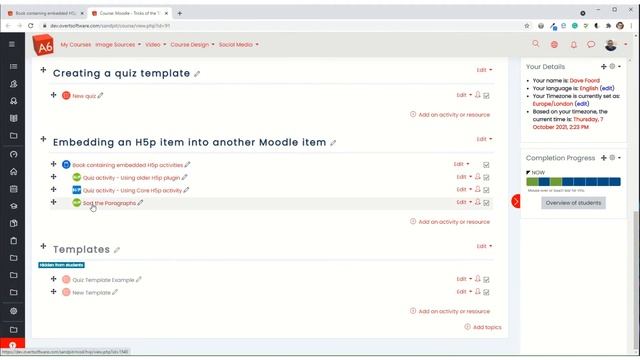The image size is (640, 360).
Task: Click the A6 site logo
Action: click(x=43, y=45)
